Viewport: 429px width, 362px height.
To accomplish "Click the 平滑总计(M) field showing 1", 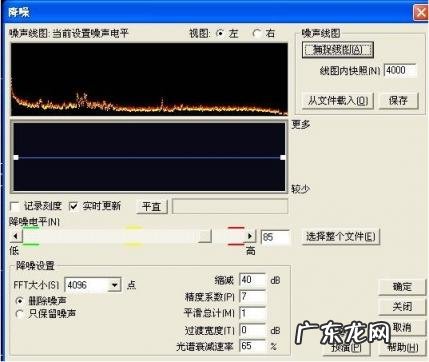I will [252, 313].
